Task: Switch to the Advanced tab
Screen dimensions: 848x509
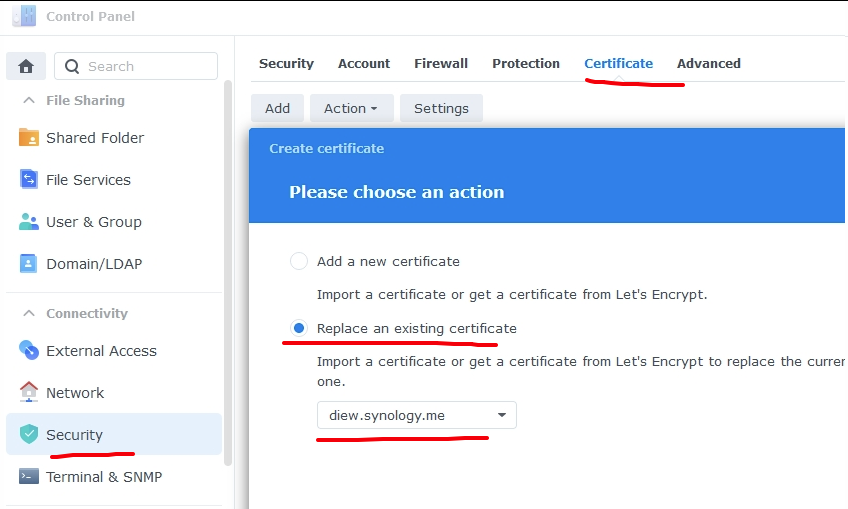Action: pyautogui.click(x=708, y=63)
